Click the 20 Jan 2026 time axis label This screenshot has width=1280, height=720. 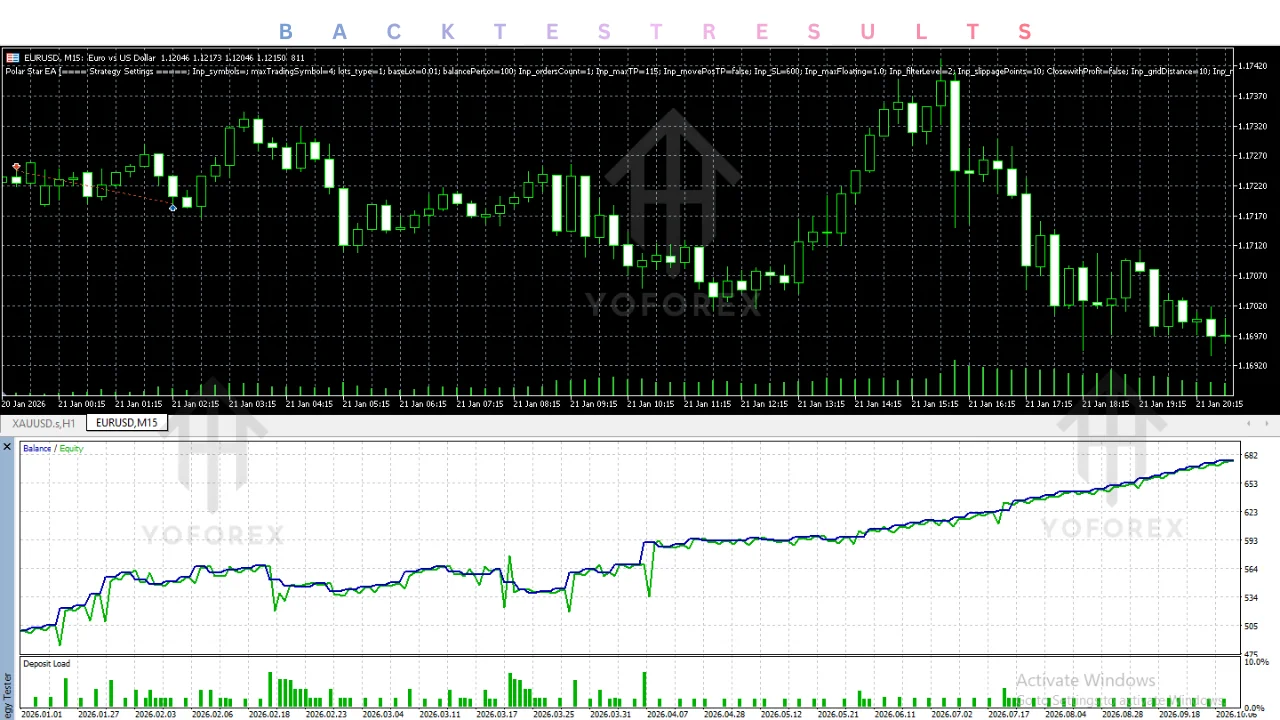[24, 404]
